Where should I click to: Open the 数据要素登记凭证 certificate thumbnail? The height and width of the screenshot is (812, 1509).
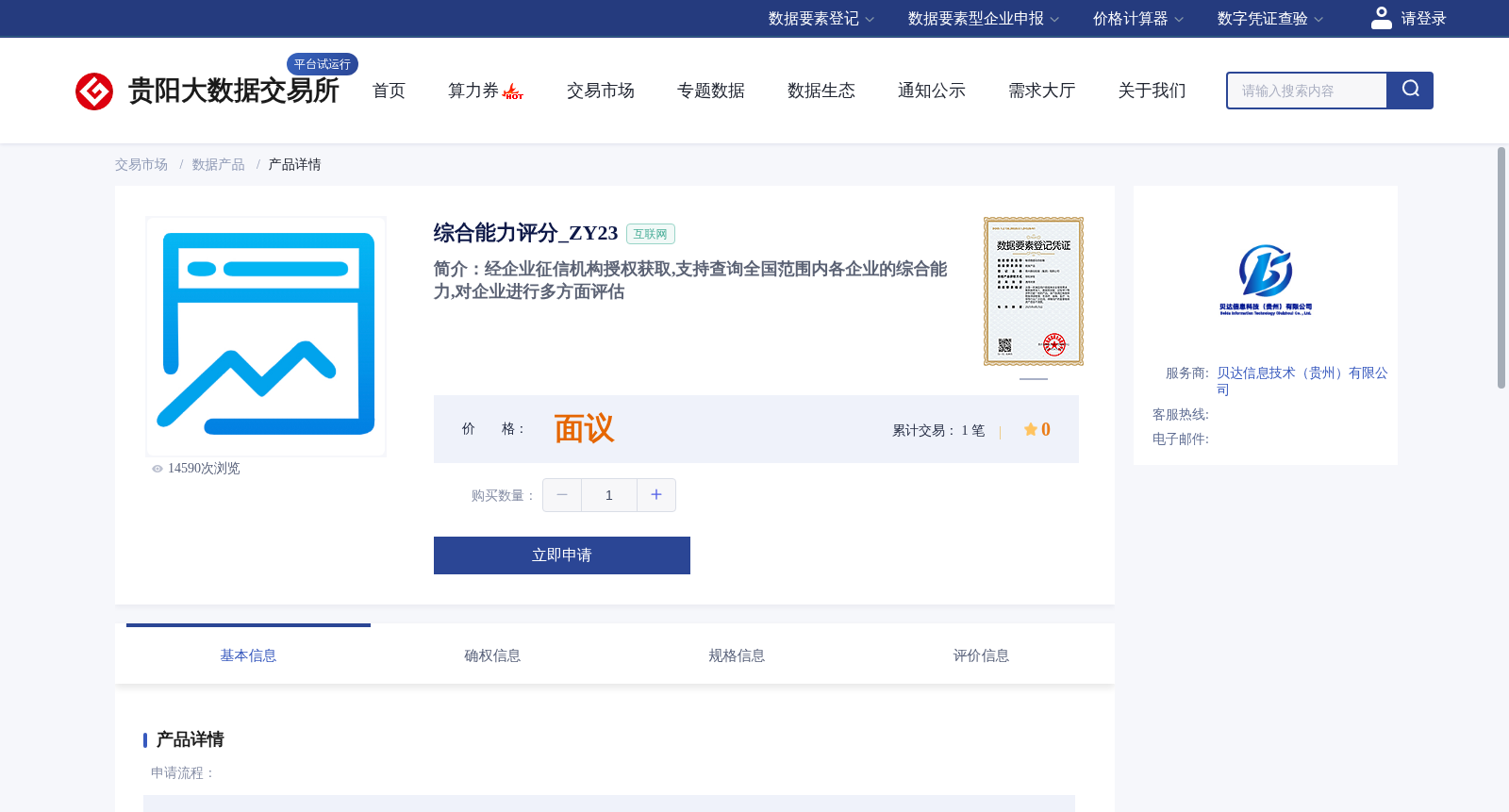pyautogui.click(x=1034, y=291)
